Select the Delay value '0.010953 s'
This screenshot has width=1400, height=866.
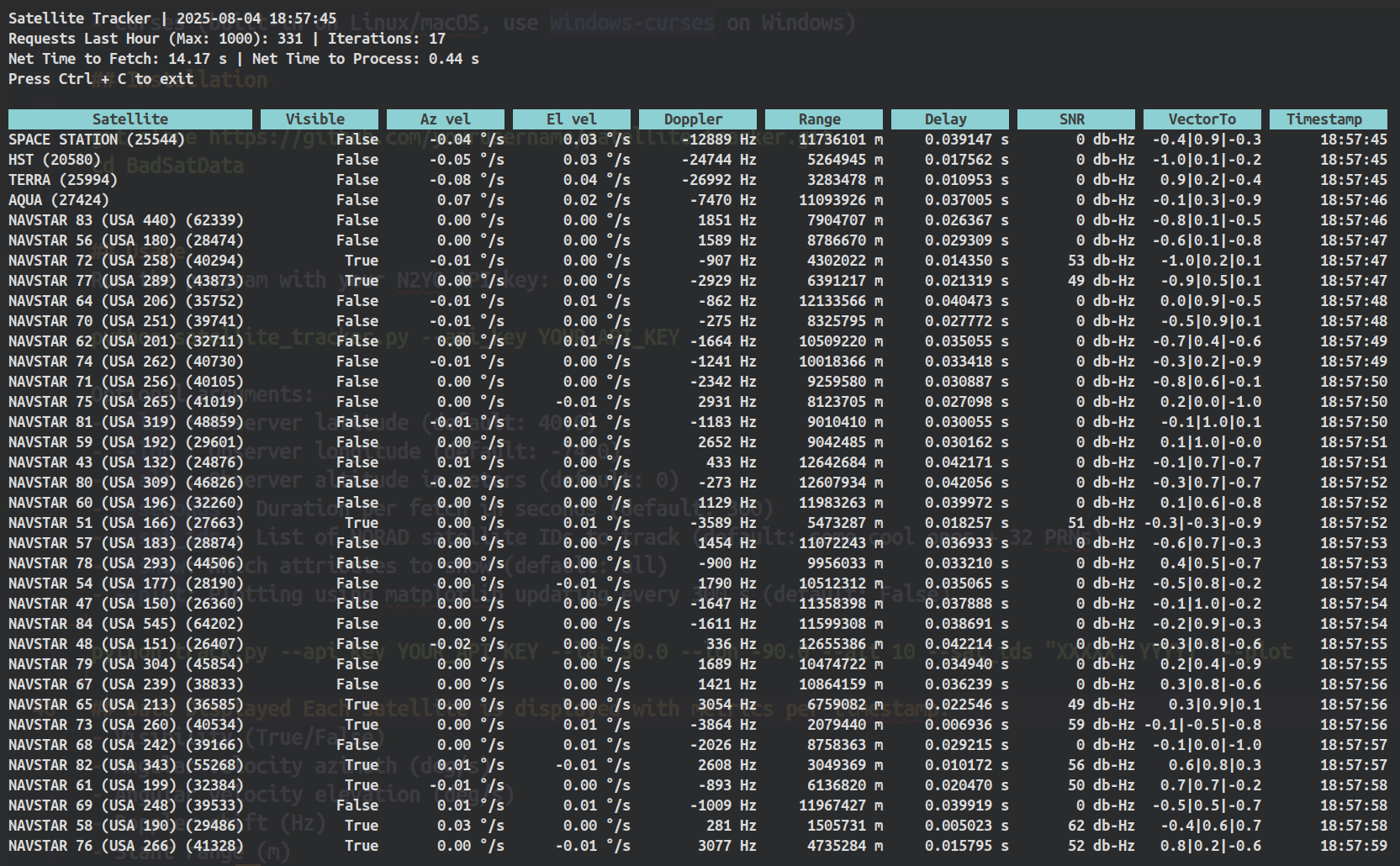coord(967,180)
